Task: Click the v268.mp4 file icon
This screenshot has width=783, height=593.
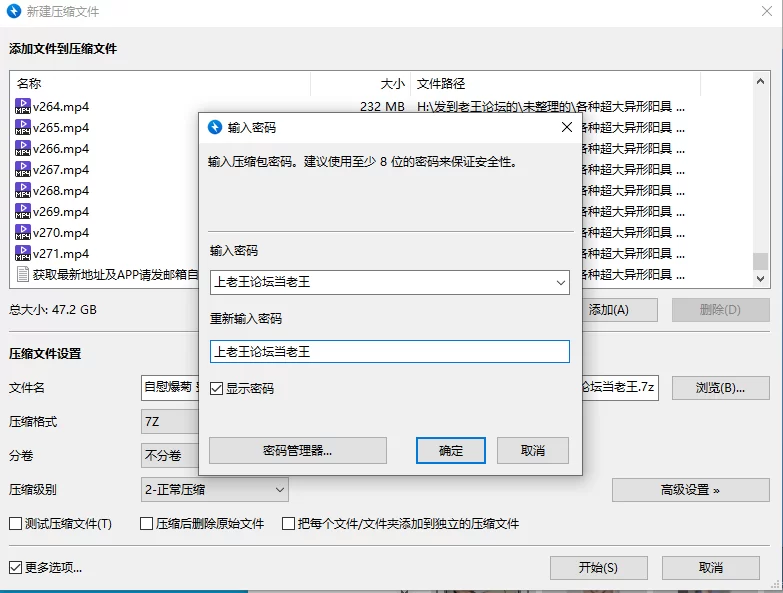Action: coord(22,190)
